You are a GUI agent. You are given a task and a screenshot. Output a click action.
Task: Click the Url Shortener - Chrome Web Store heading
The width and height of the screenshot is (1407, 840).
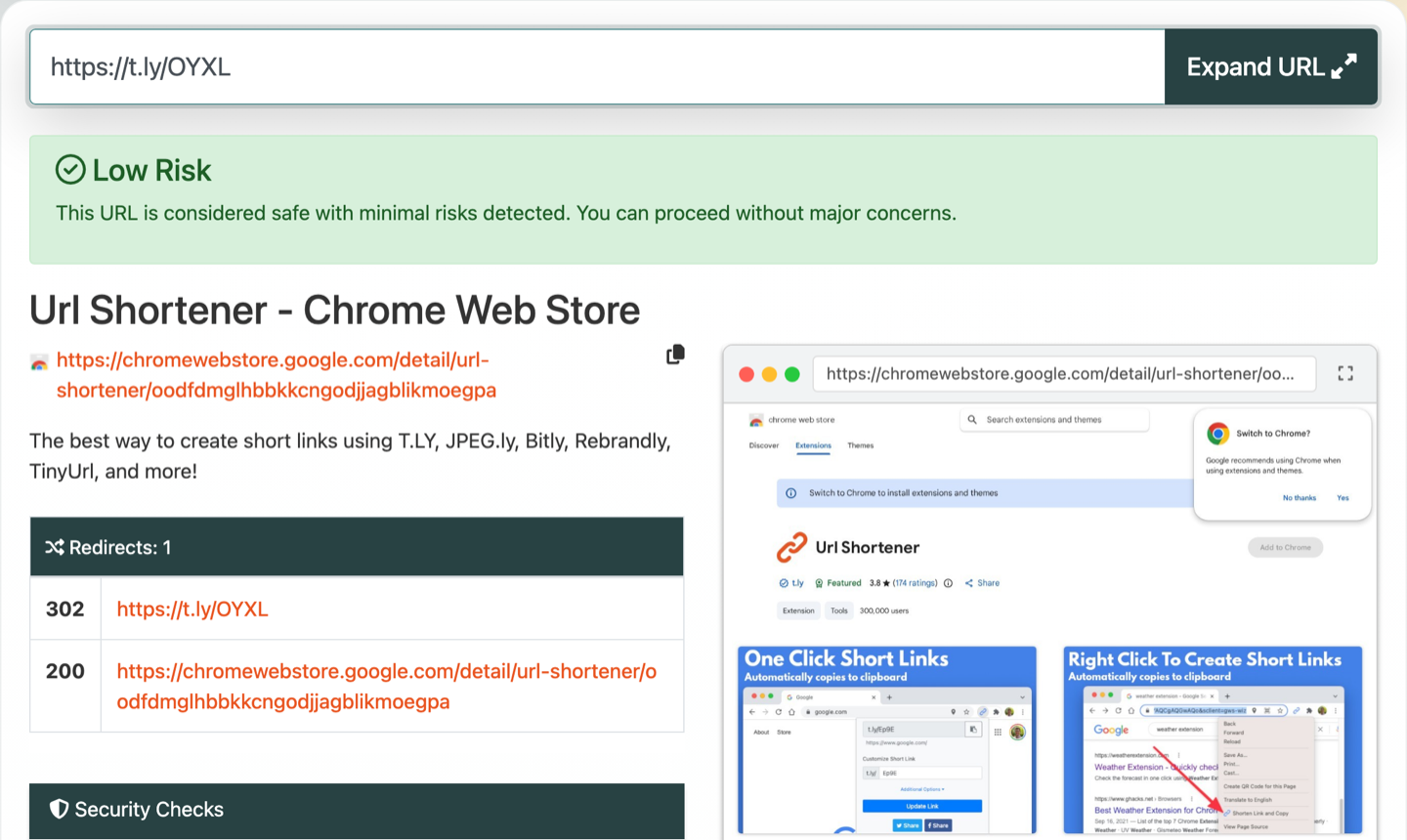click(x=334, y=311)
